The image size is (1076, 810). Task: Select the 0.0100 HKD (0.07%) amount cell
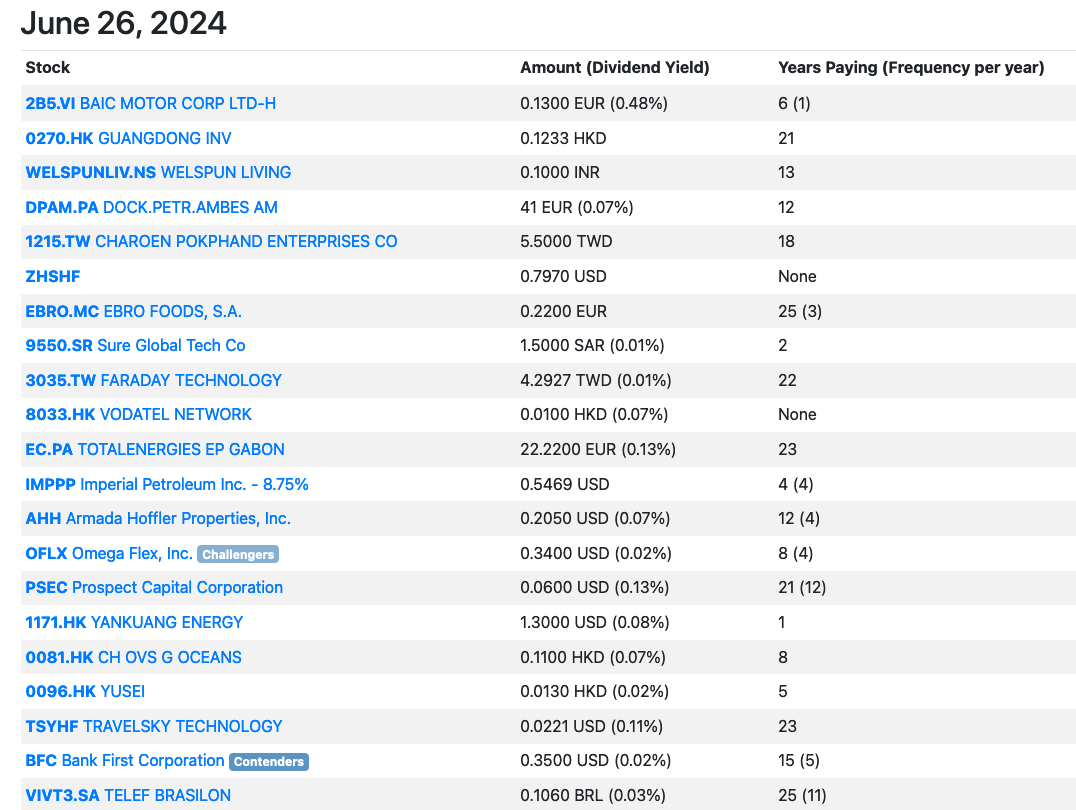point(594,415)
